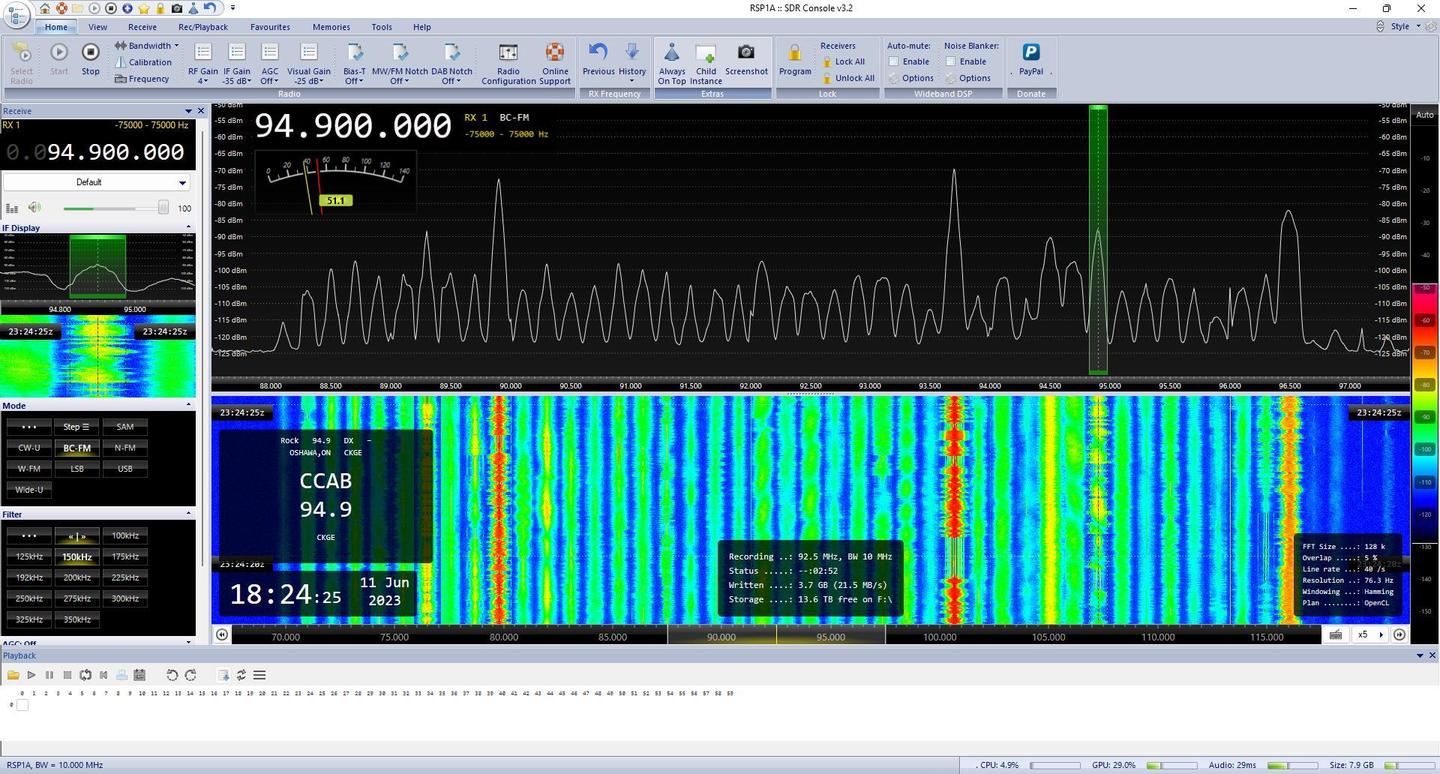The image size is (1440, 774).
Task: Select SAM mode
Action: point(125,426)
